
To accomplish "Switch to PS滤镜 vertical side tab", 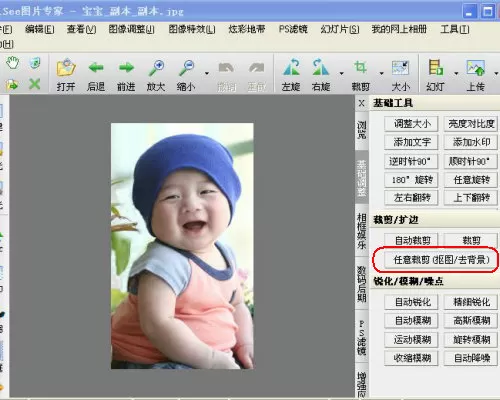I will tap(362, 337).
